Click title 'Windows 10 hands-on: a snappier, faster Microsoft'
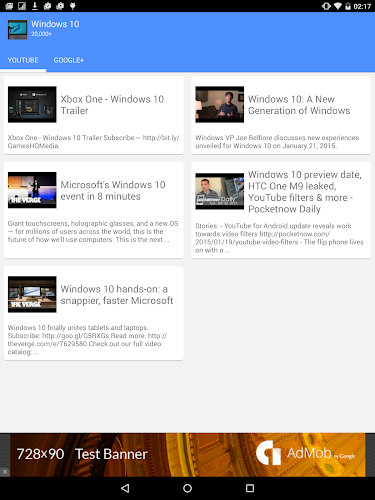 click(117, 295)
